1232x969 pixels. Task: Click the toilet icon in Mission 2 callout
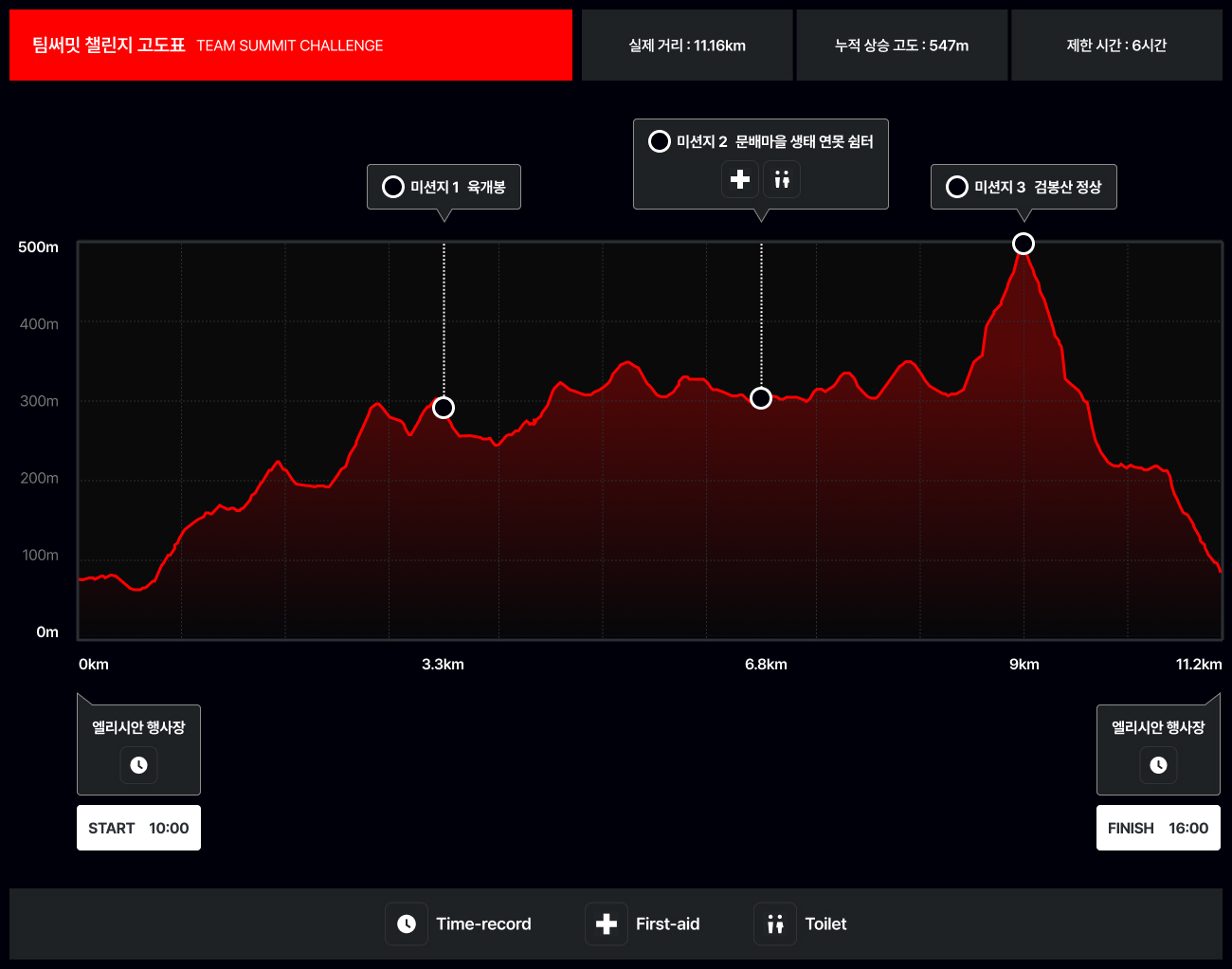point(782,179)
